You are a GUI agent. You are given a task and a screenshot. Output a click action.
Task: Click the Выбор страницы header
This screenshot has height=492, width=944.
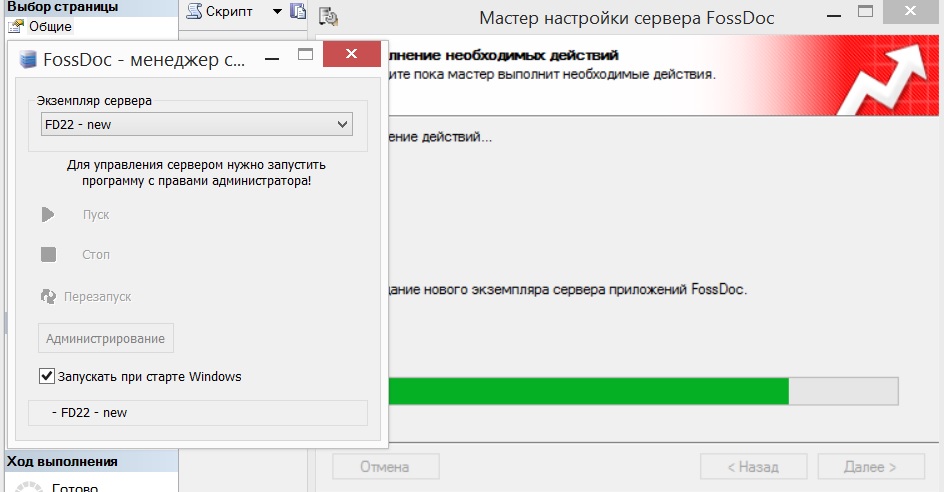[92, 8]
